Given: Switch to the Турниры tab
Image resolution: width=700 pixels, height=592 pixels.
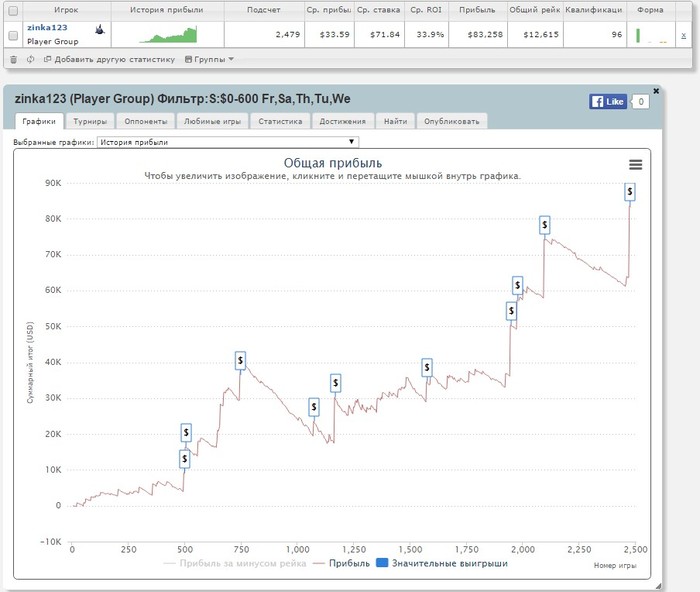Looking at the screenshot, I should pos(90,121).
